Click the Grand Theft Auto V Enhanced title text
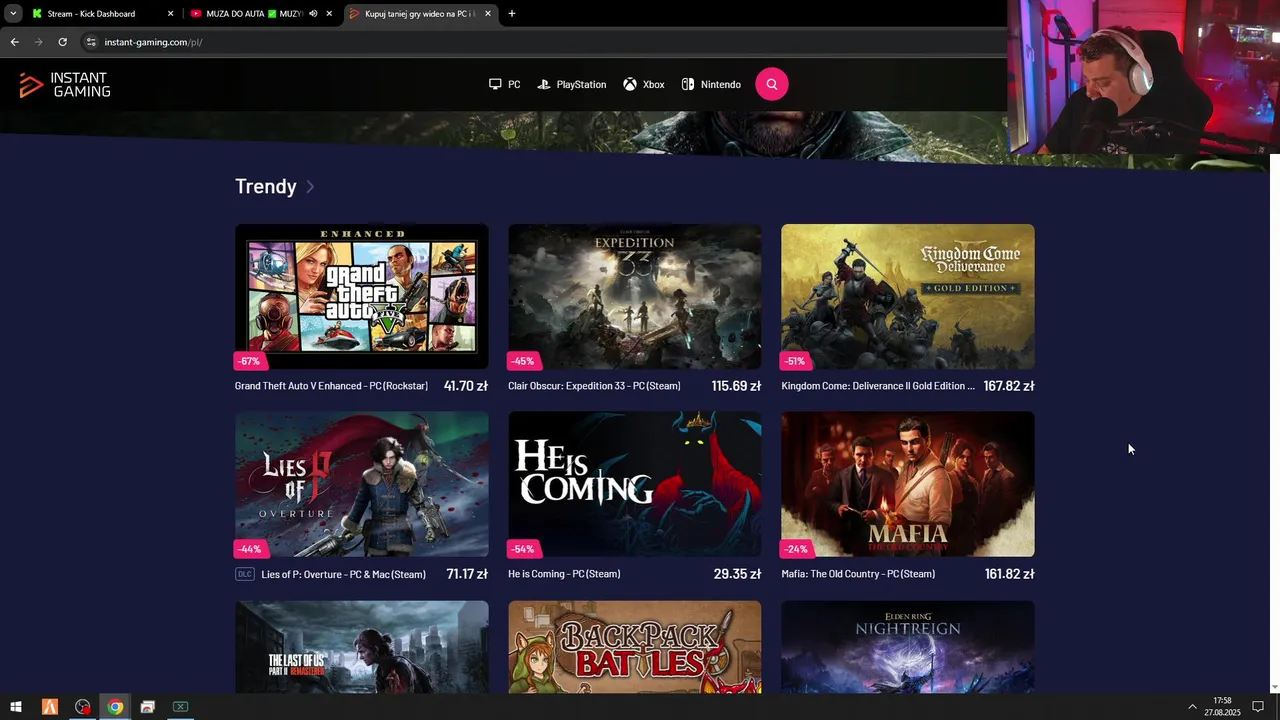The height and width of the screenshot is (720, 1280). click(x=331, y=386)
